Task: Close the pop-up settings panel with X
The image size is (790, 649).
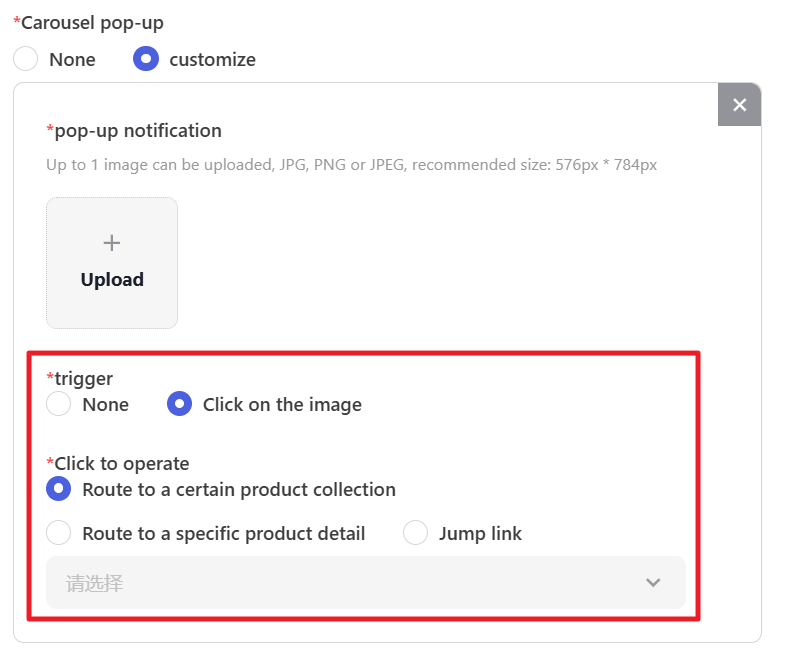Action: [x=739, y=105]
